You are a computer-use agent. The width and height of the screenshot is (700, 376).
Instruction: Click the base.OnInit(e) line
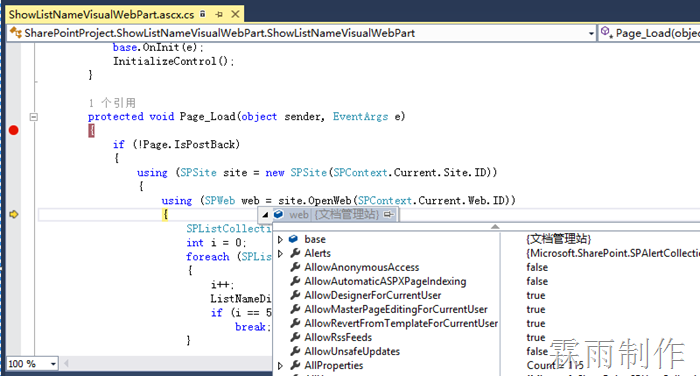tap(158, 47)
